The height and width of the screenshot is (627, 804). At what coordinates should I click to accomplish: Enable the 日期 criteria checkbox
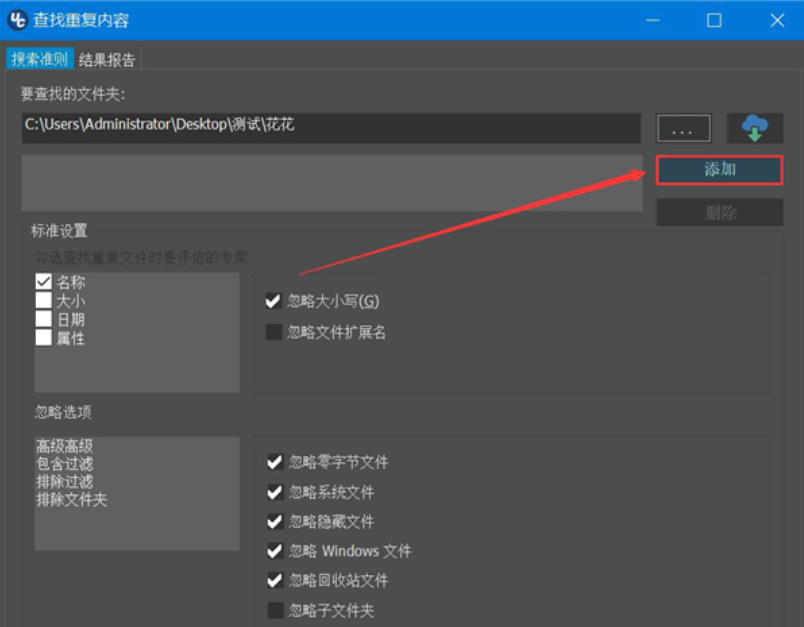(x=42, y=319)
